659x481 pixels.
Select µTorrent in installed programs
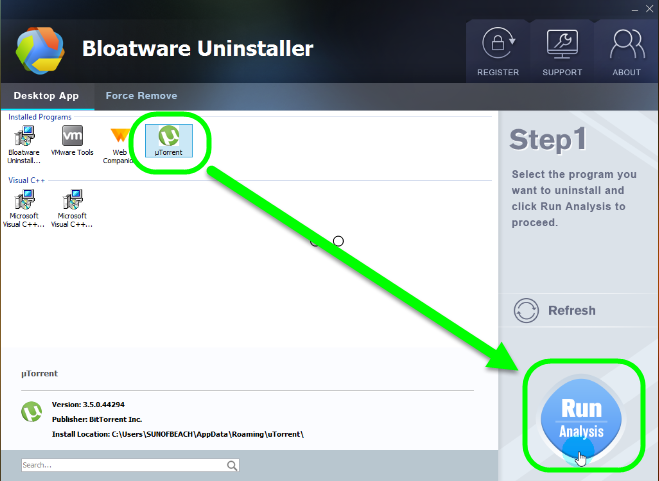pyautogui.click(x=169, y=141)
